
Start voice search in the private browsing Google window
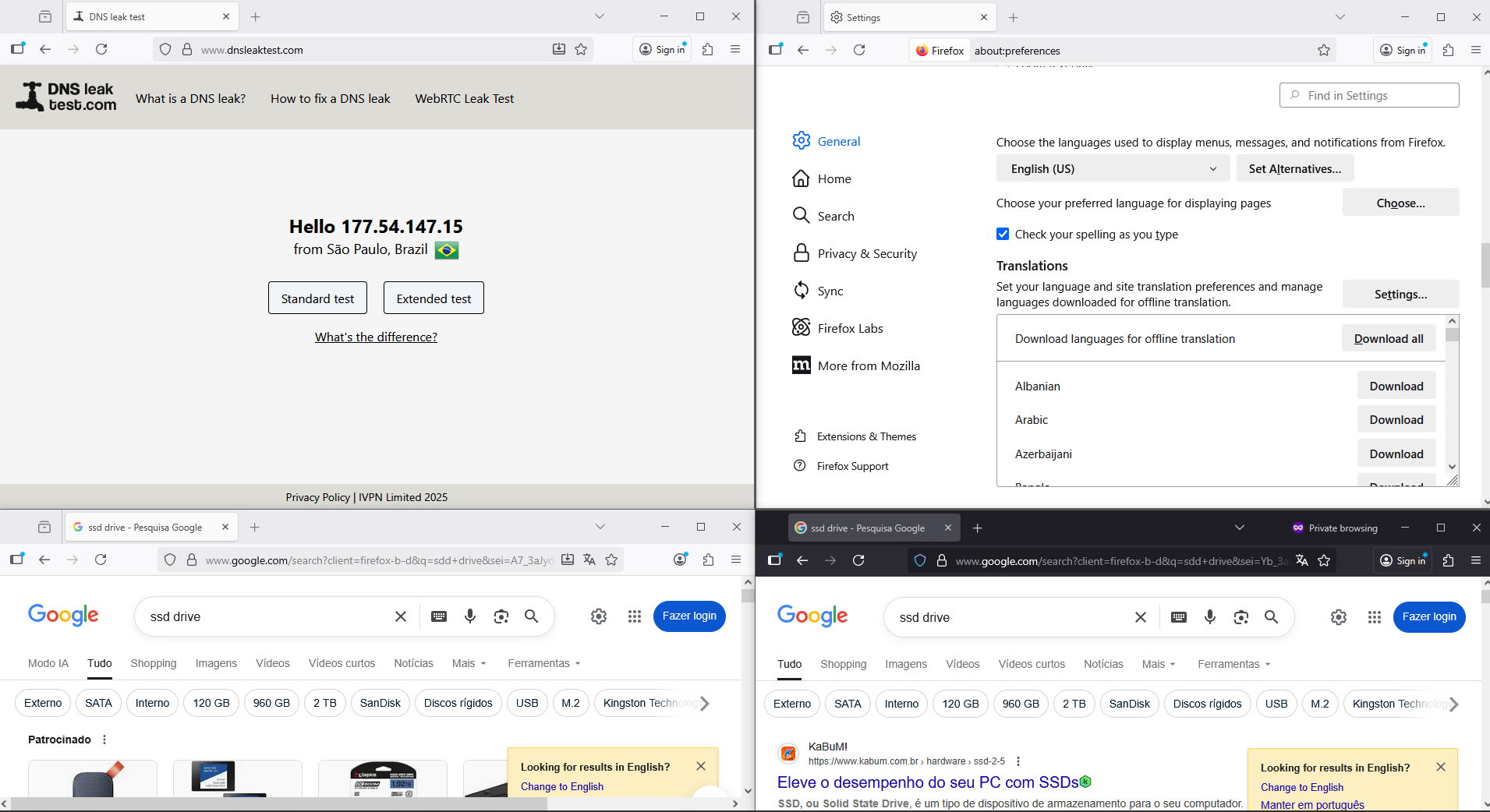[1210, 617]
